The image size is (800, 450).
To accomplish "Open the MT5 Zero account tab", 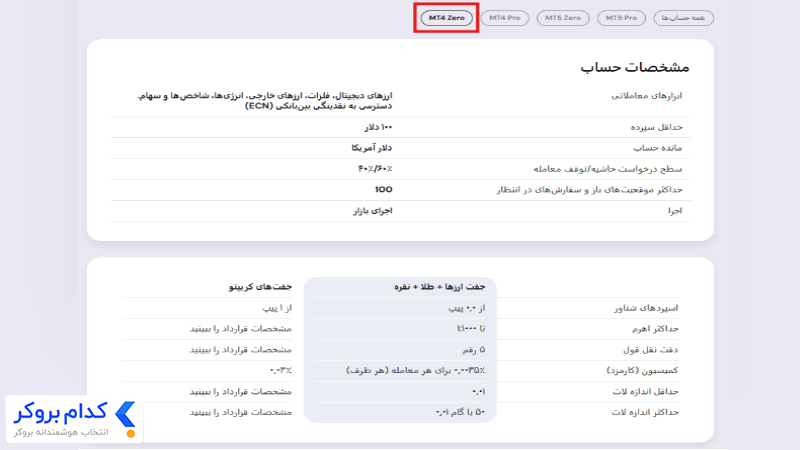I will [563, 18].
